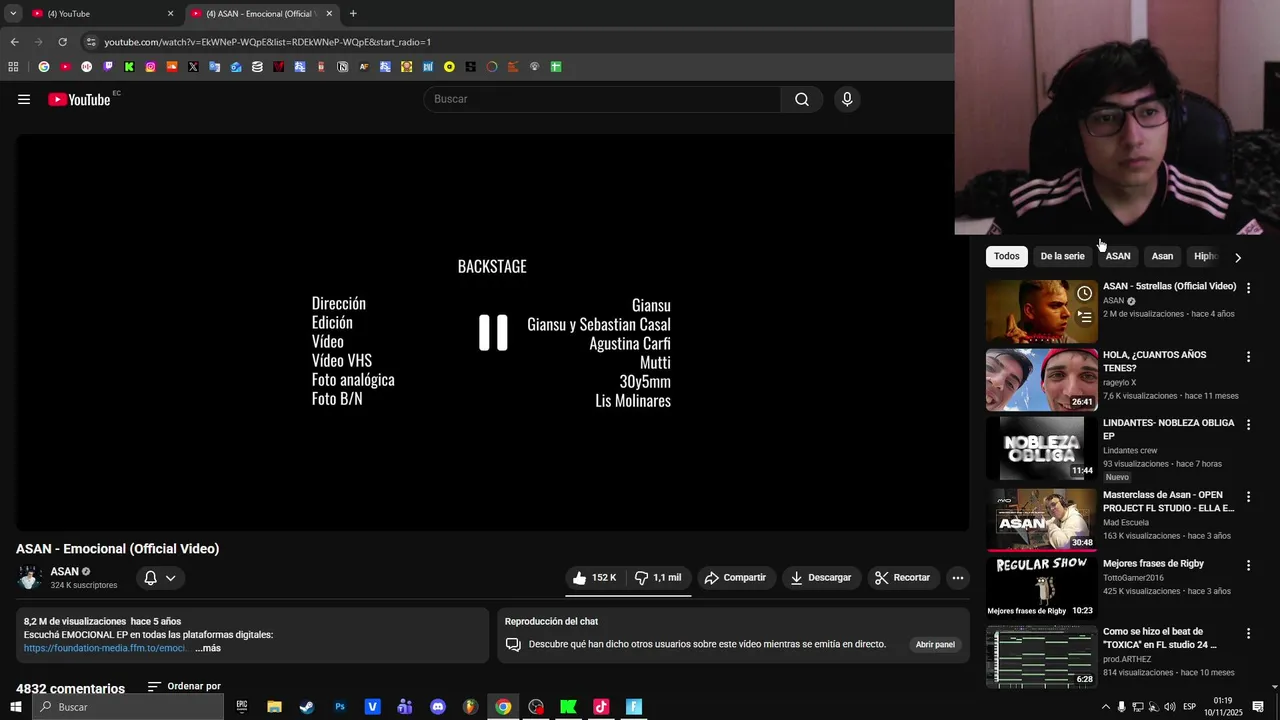
Task: Open Photoshop from the Windows taskbar
Action: point(340,707)
